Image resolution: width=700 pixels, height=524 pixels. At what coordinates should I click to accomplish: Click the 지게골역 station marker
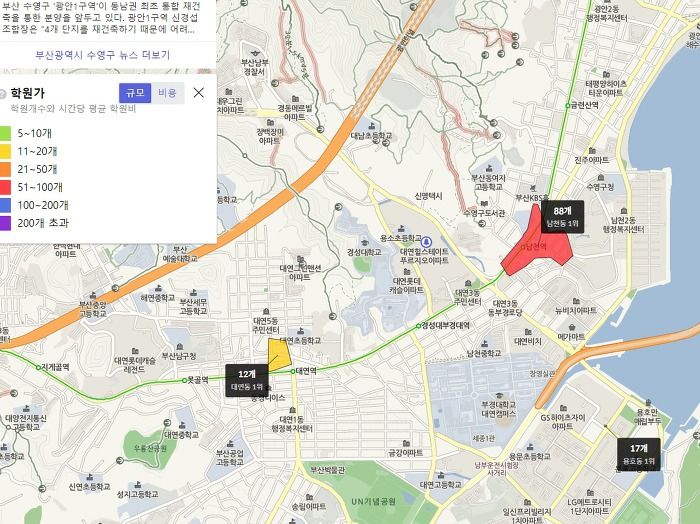[x=38, y=368]
